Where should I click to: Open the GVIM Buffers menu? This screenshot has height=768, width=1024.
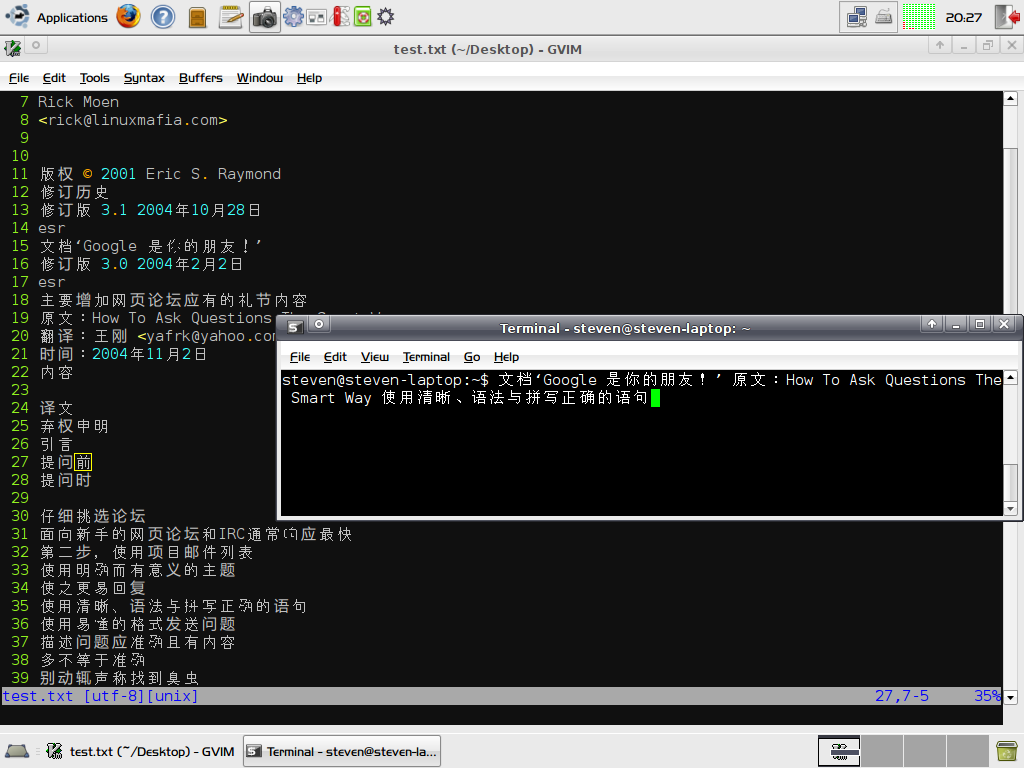tap(200, 78)
